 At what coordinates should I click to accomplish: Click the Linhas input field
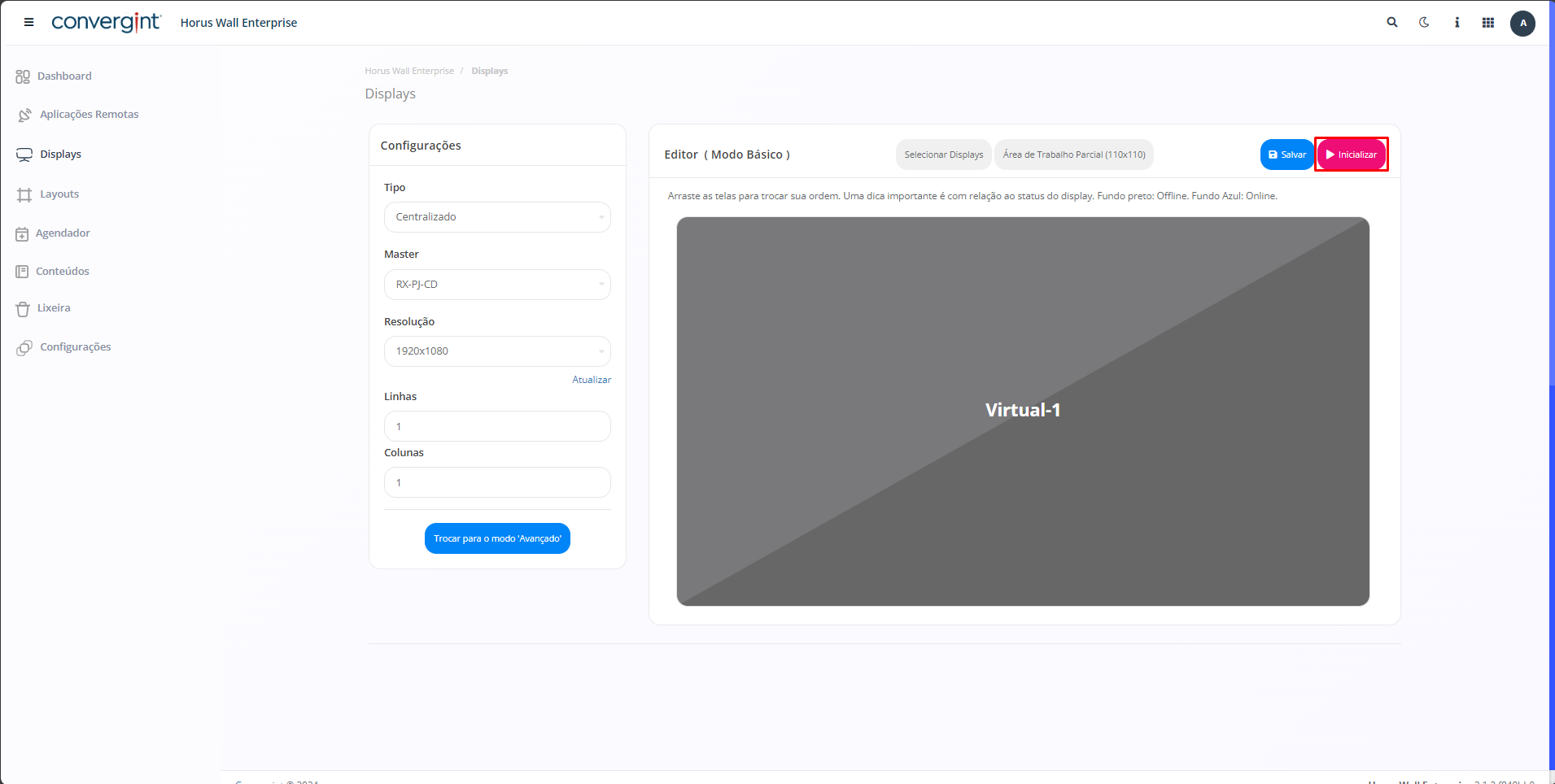click(x=497, y=426)
